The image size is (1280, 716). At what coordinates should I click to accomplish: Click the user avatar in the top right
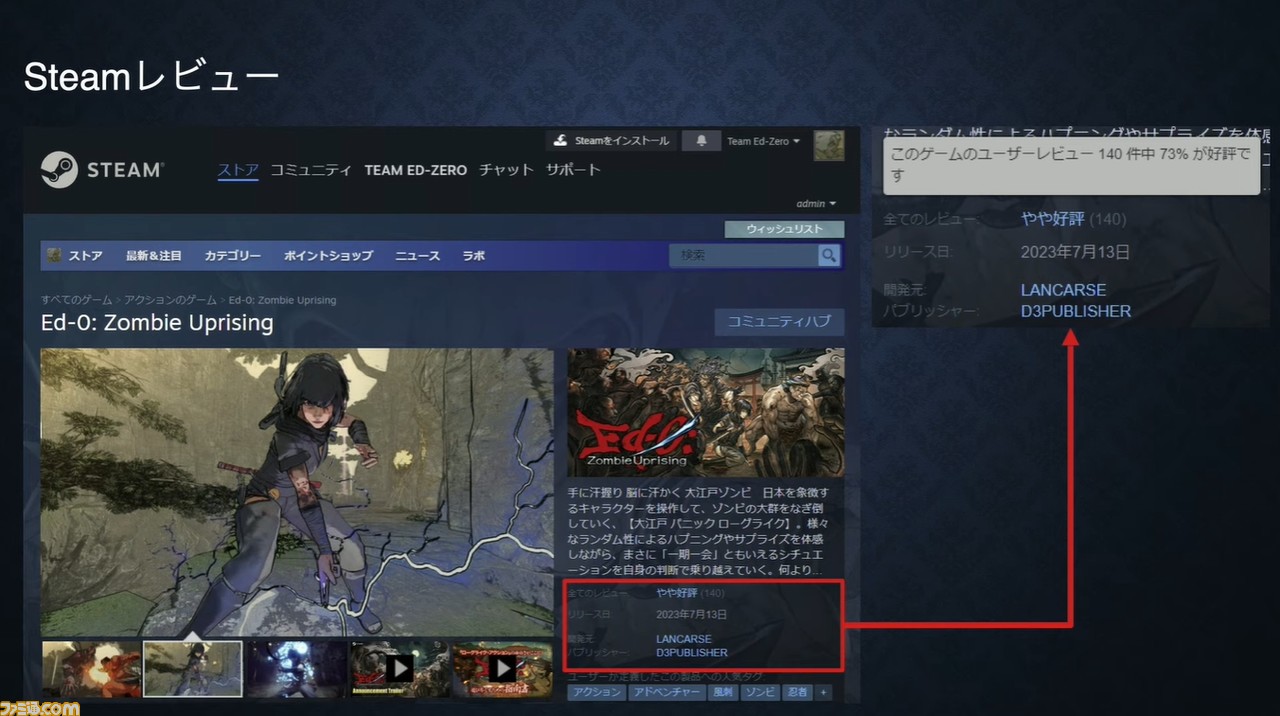pyautogui.click(x=829, y=146)
